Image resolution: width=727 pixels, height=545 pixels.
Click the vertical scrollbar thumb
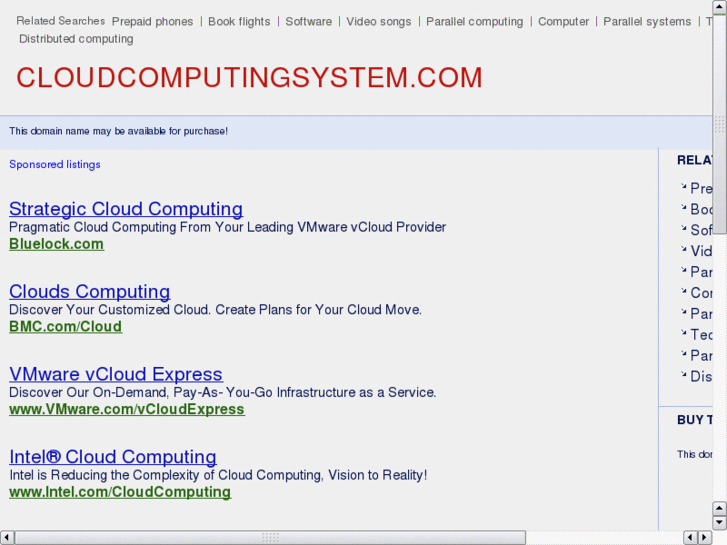point(720,124)
